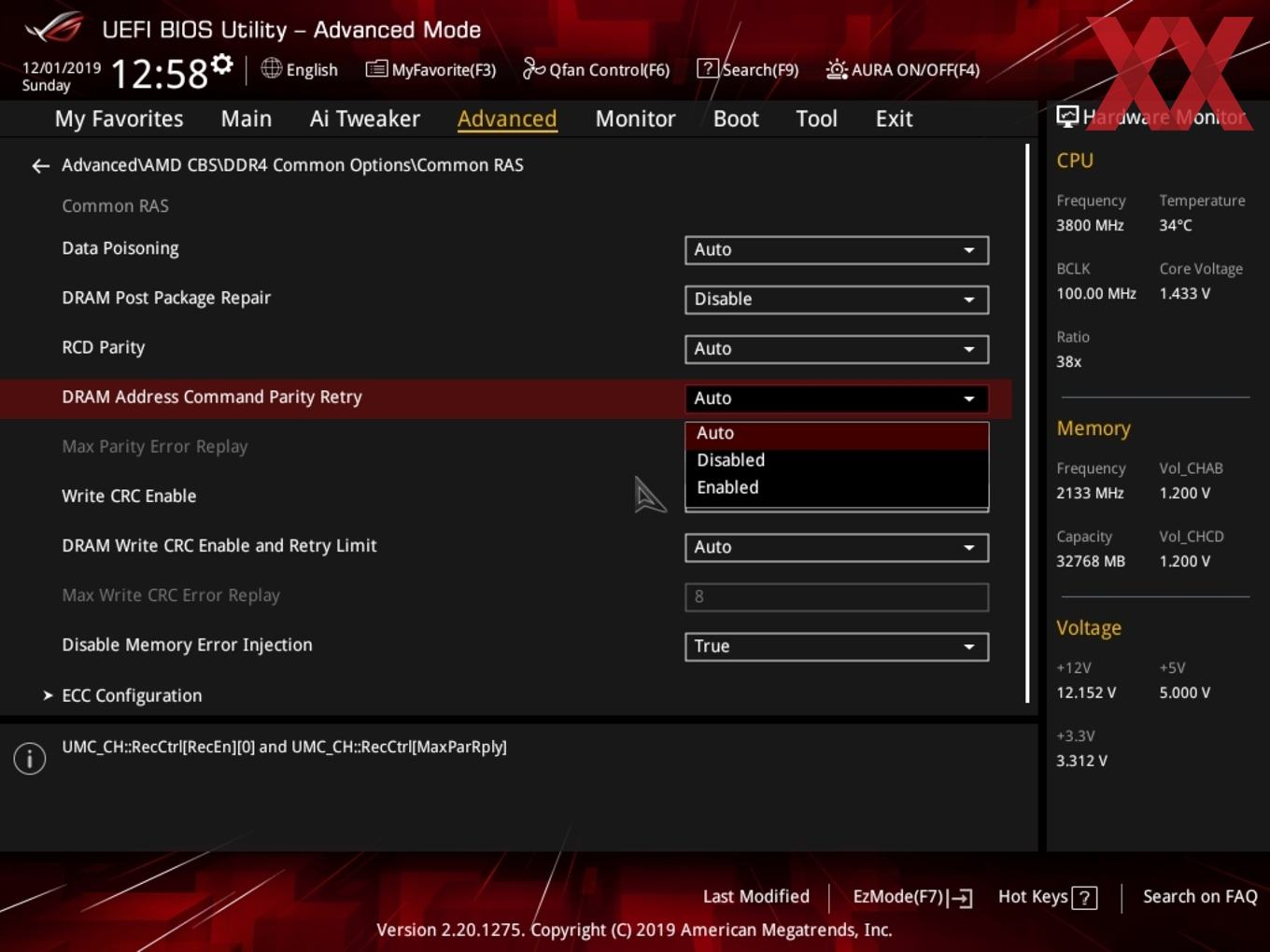Toggle AURA ON/OFF(F4) light icon
Screen dimensions: 1270x952
[837, 69]
